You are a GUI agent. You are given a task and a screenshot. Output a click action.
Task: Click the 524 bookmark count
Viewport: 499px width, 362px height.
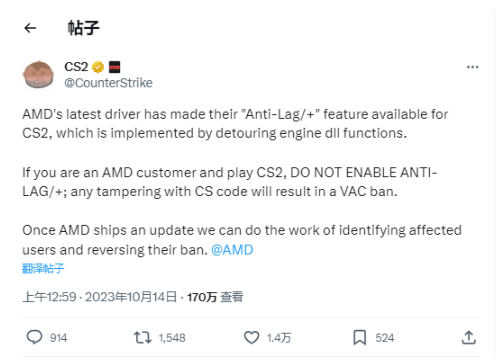[x=385, y=338]
